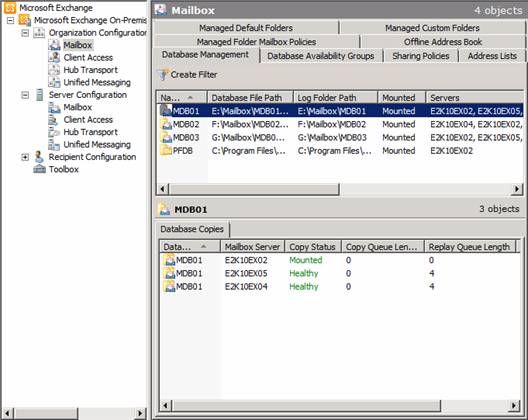This screenshot has height=420, width=528.
Task: Click MDB01 copy icon on E2K10EX04 row
Action: (x=169, y=286)
